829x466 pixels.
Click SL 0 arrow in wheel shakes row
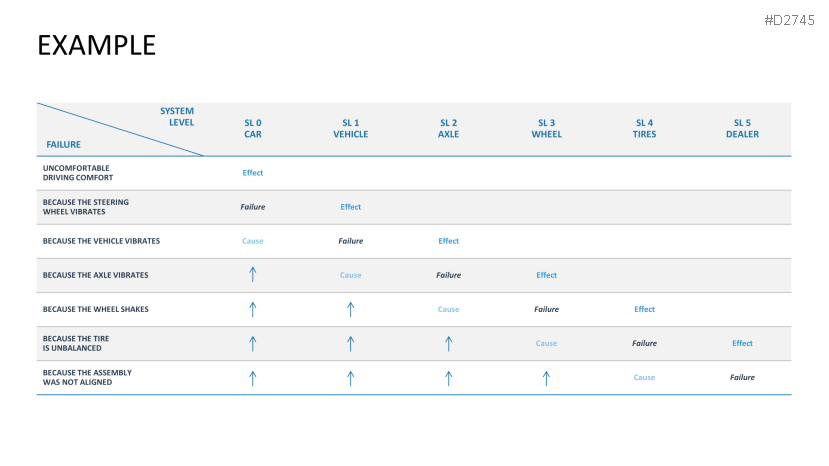(x=253, y=309)
